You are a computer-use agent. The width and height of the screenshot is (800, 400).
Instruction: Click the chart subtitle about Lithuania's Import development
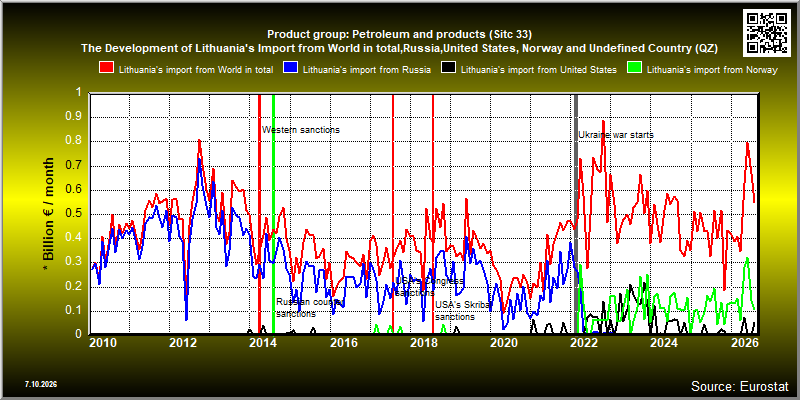pos(399,49)
